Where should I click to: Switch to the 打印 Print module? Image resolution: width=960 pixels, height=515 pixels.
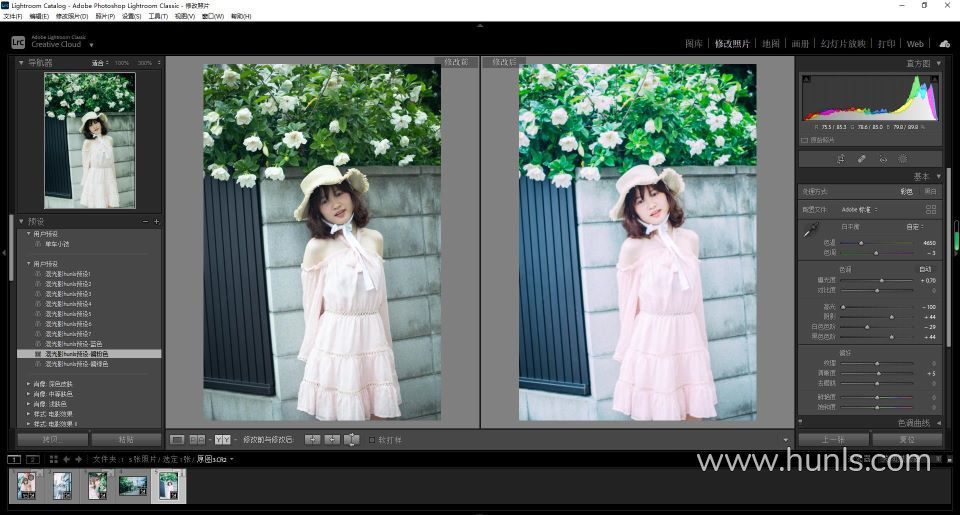(887, 44)
